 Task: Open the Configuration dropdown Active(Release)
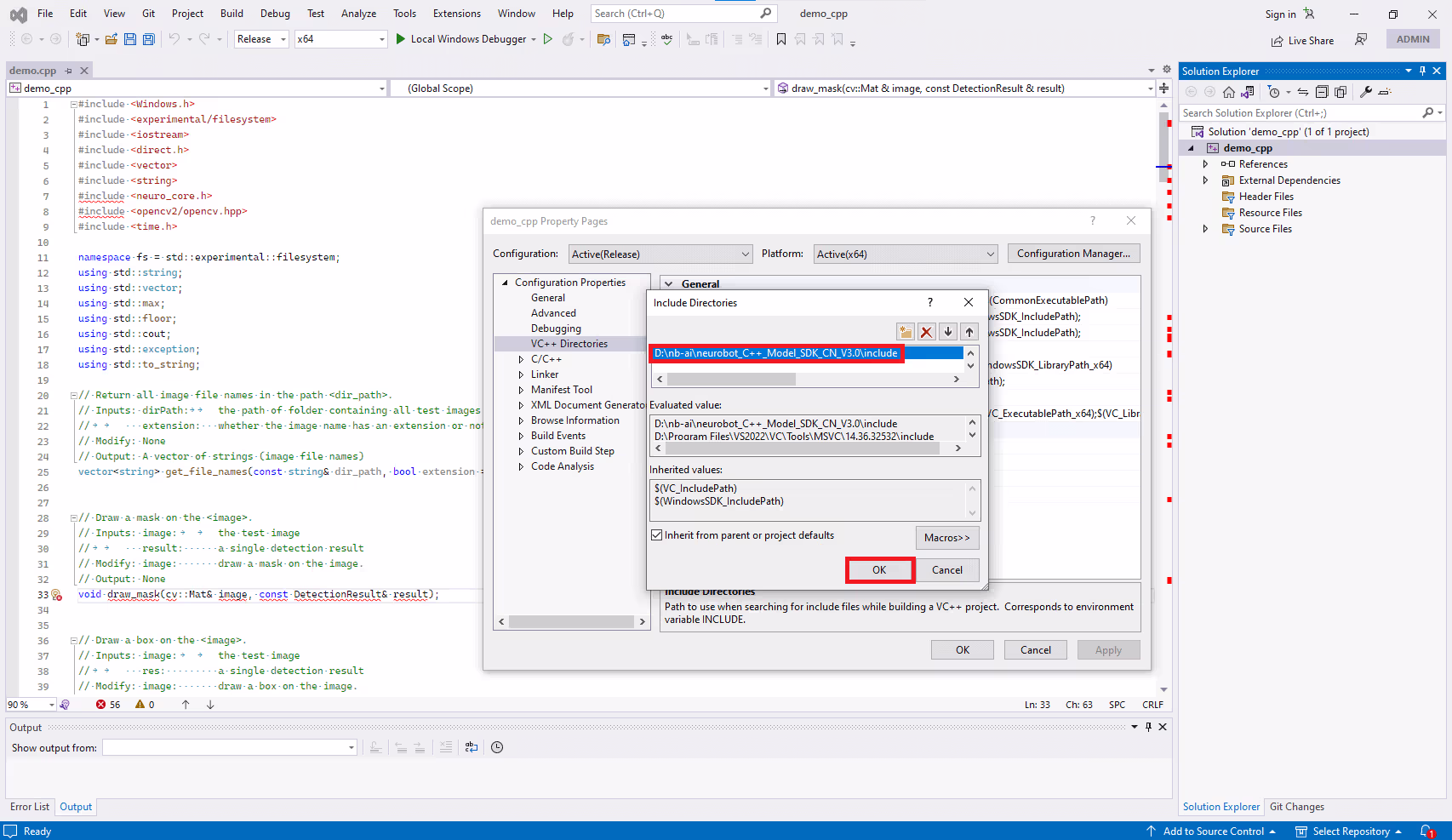(x=660, y=254)
